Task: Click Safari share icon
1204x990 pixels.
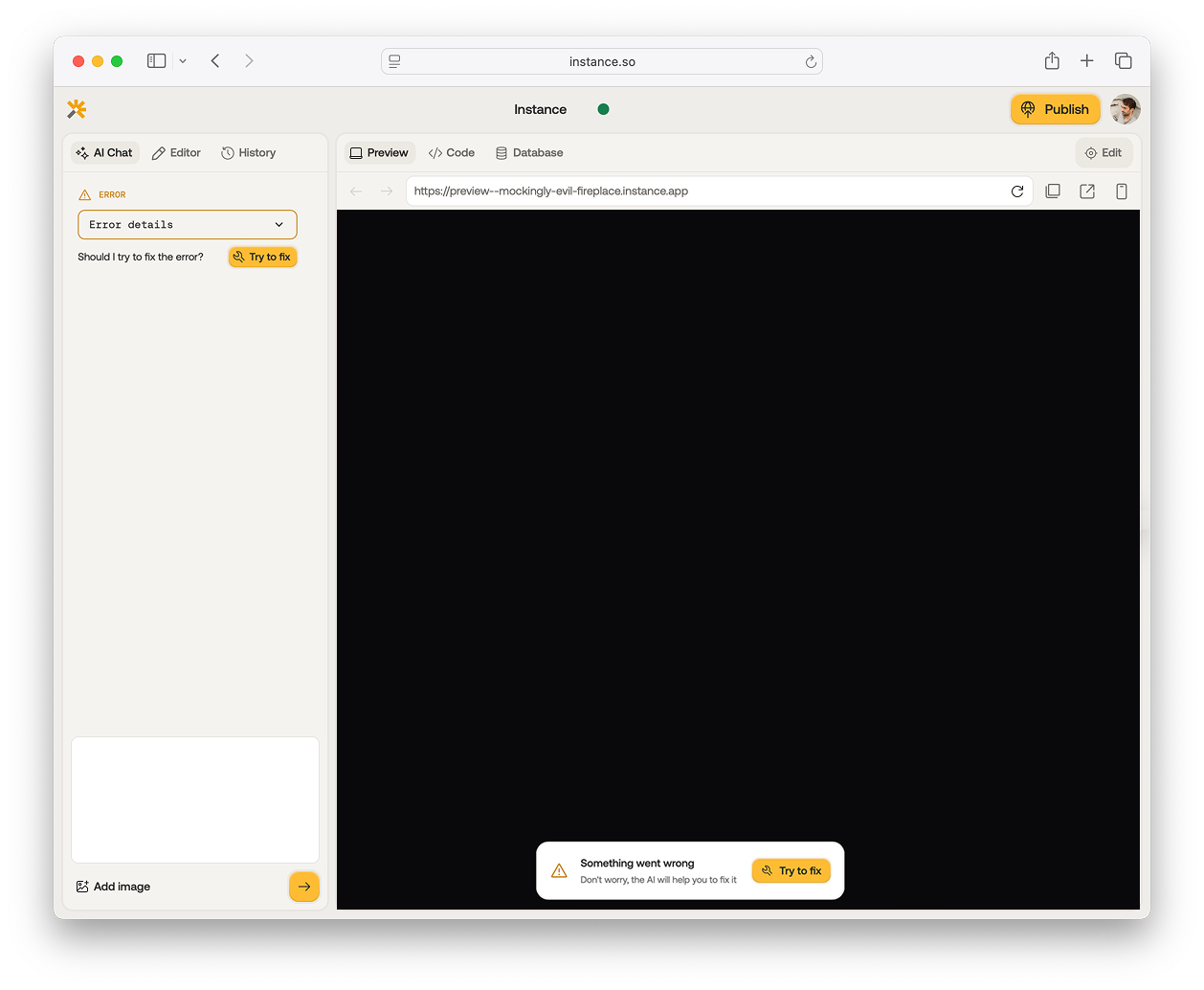Action: point(1052,61)
